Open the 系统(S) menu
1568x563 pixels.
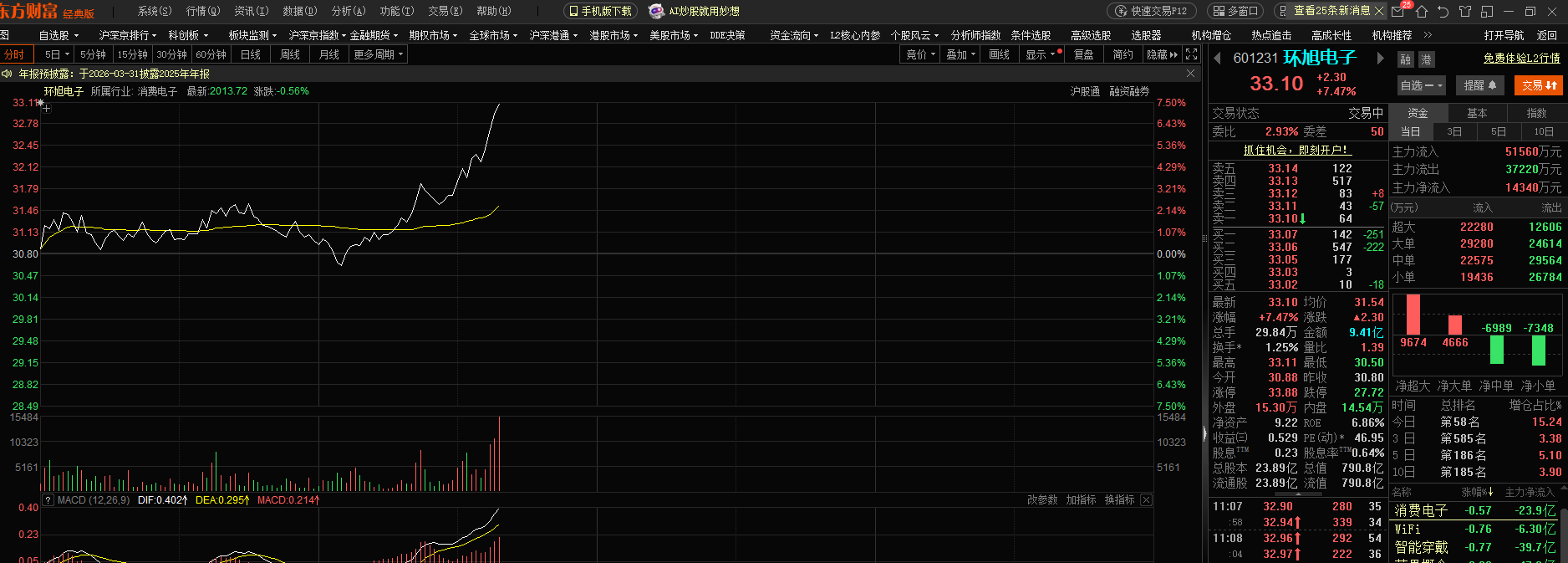coord(155,11)
